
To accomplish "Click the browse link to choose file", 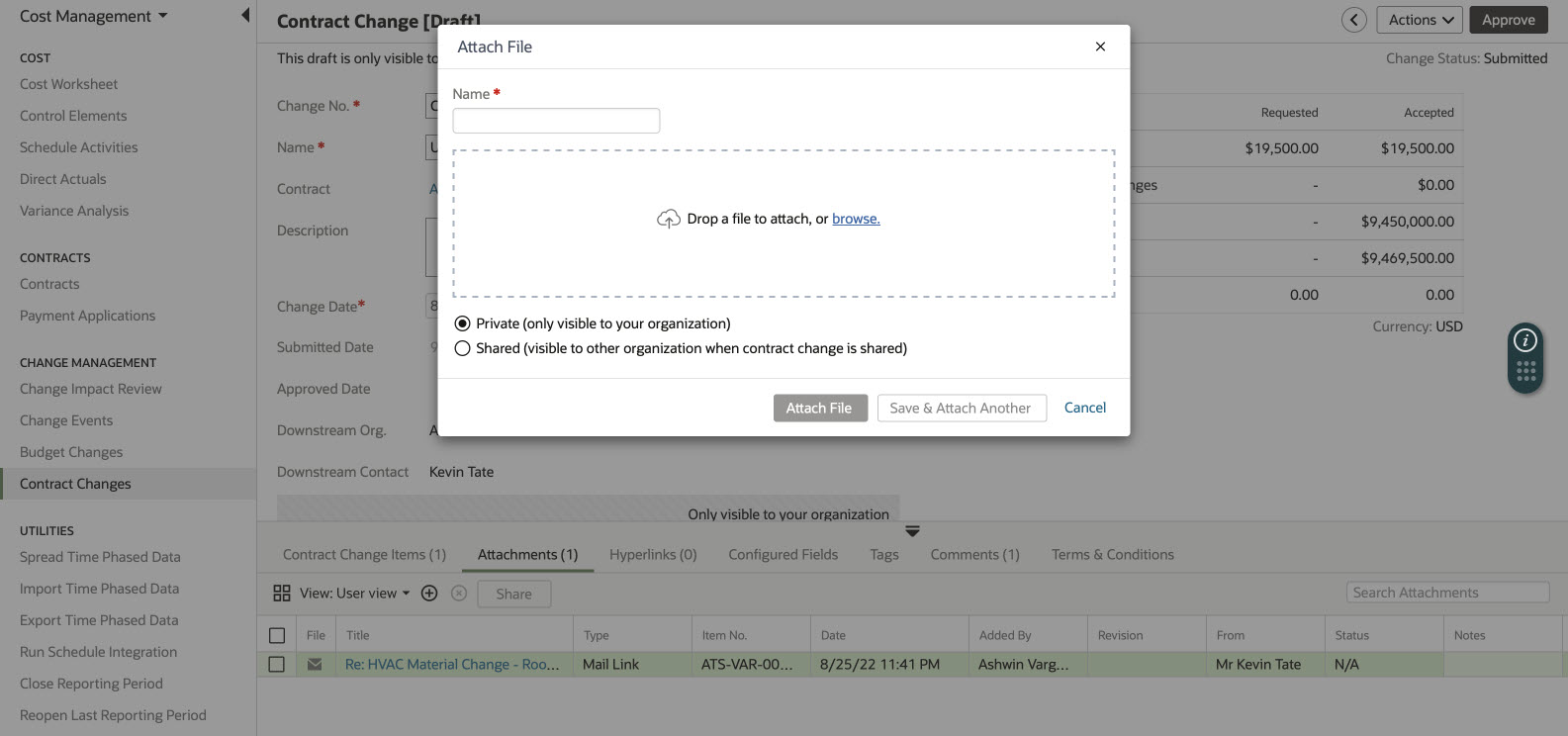I will 856,219.
